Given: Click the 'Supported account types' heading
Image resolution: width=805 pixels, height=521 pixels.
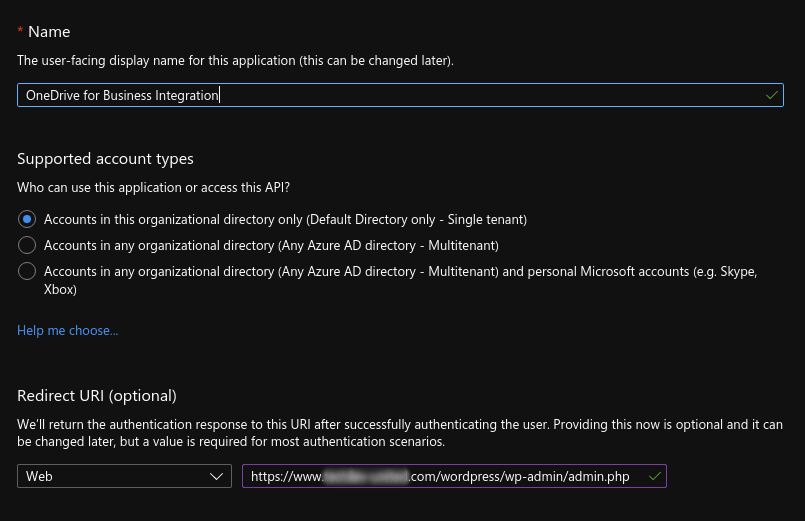Looking at the screenshot, I should click(x=105, y=159).
